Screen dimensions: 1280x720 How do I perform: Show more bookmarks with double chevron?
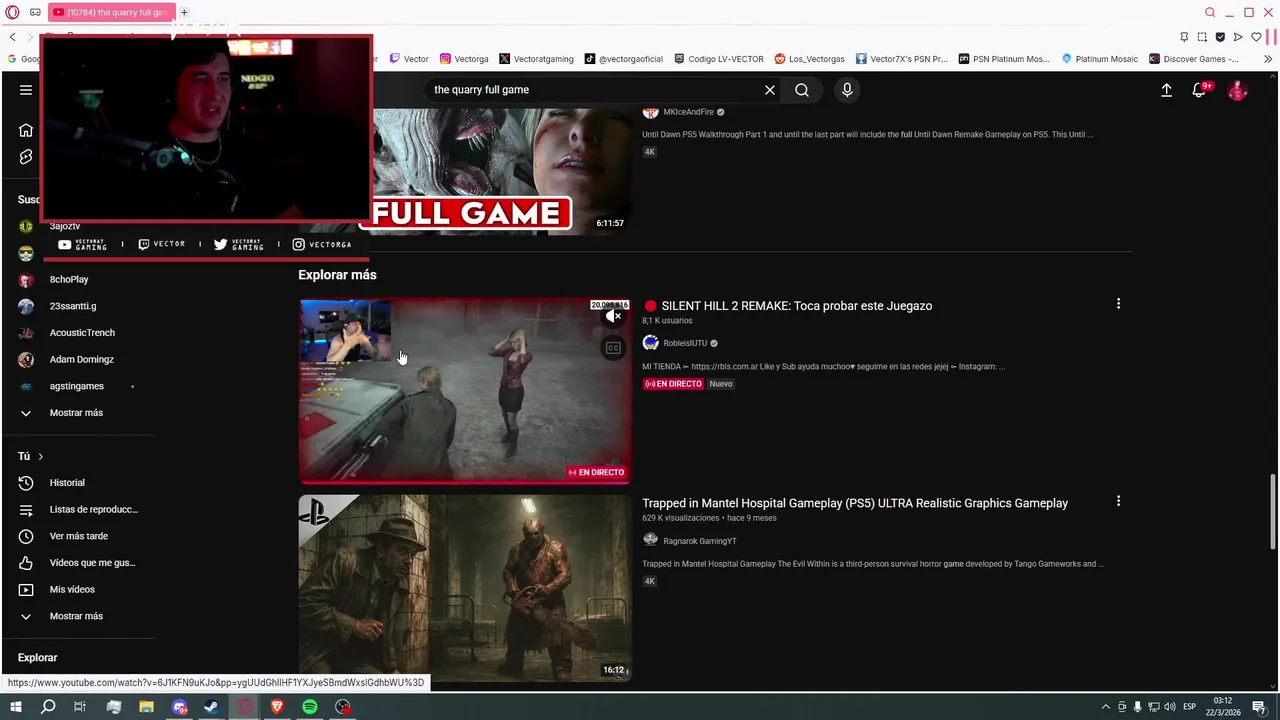coord(1268,59)
